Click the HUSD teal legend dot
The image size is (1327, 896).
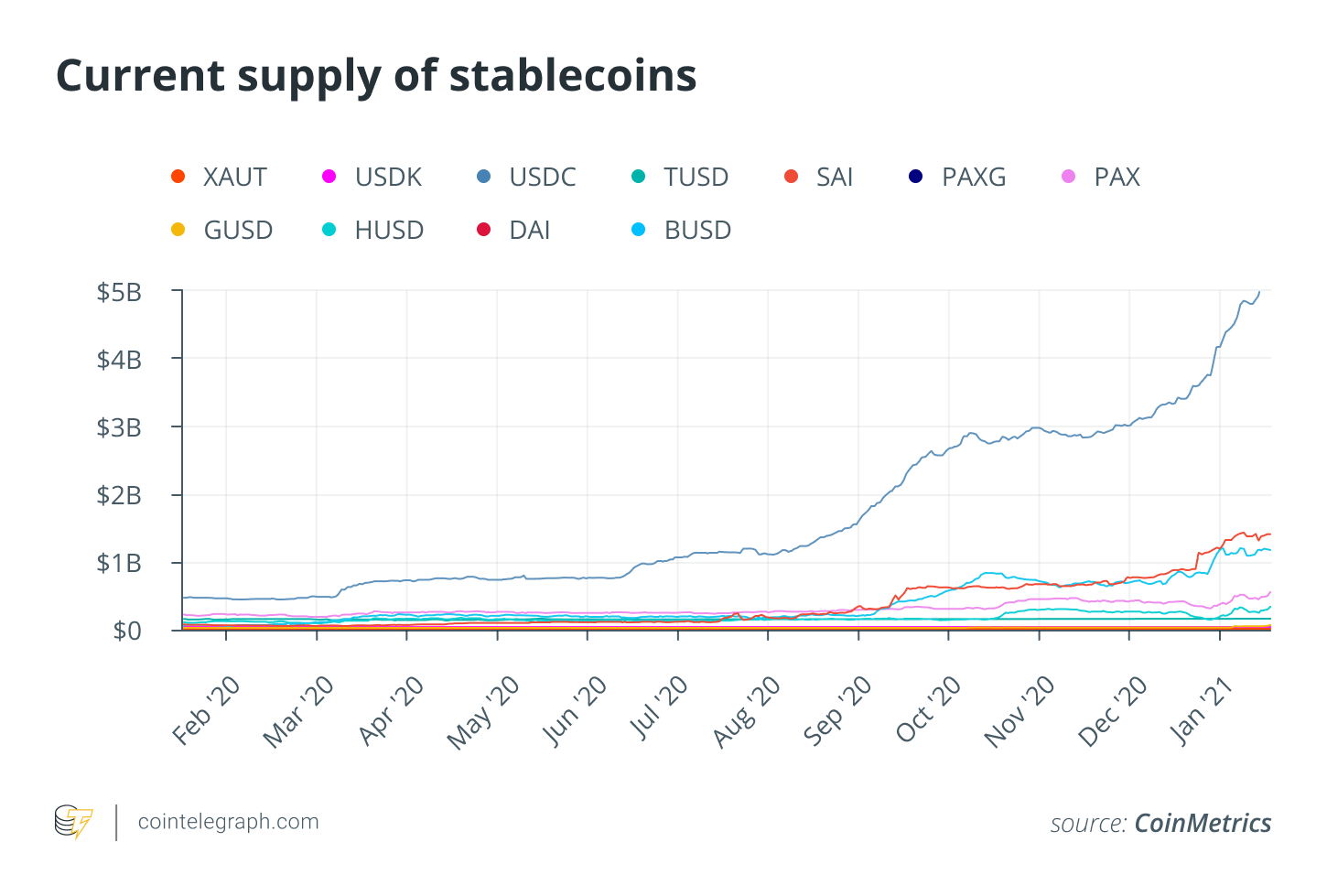click(x=329, y=230)
